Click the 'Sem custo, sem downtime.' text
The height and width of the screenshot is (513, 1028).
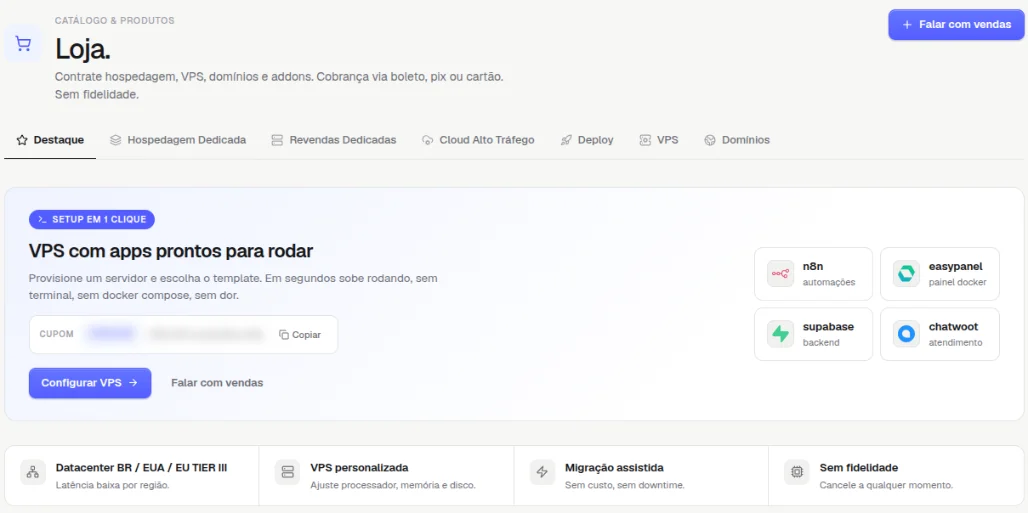pyautogui.click(x=624, y=485)
